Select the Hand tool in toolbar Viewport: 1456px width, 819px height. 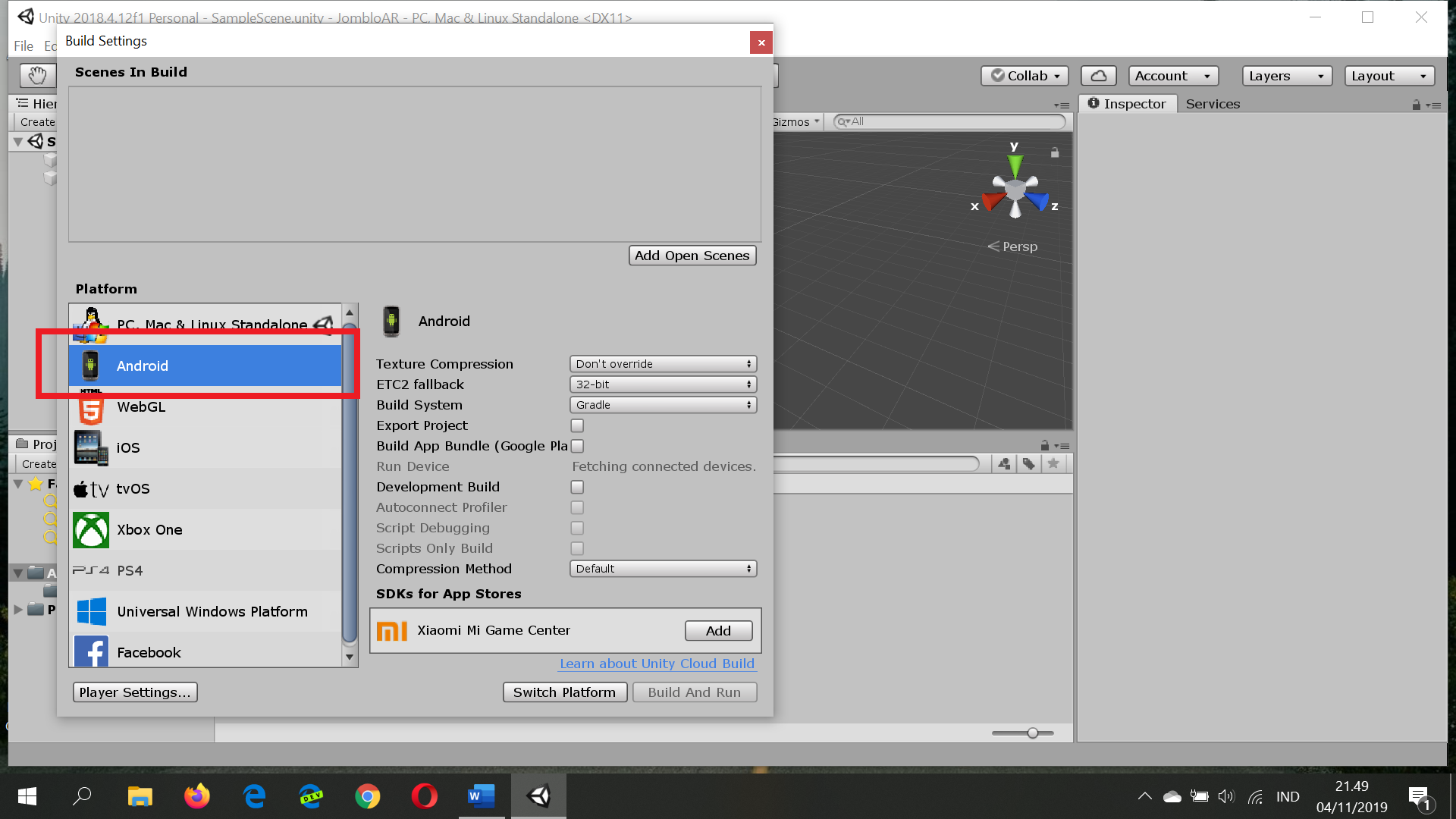[x=37, y=75]
